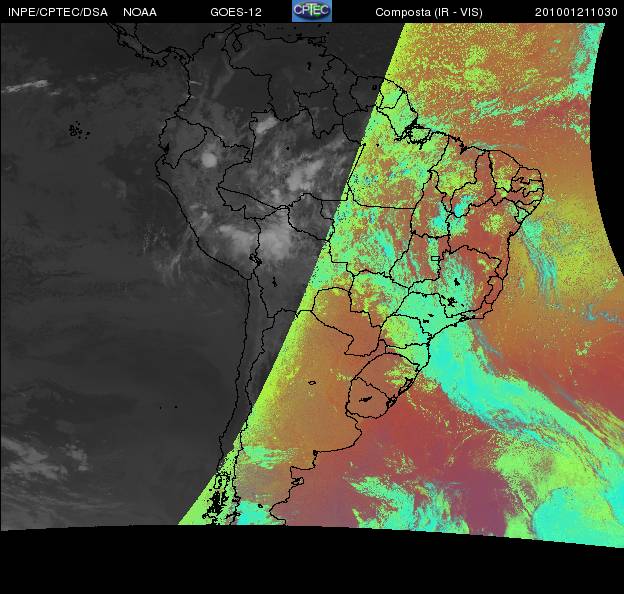The image size is (624, 594).
Task: Select the NOAA text in header
Action: [139, 12]
